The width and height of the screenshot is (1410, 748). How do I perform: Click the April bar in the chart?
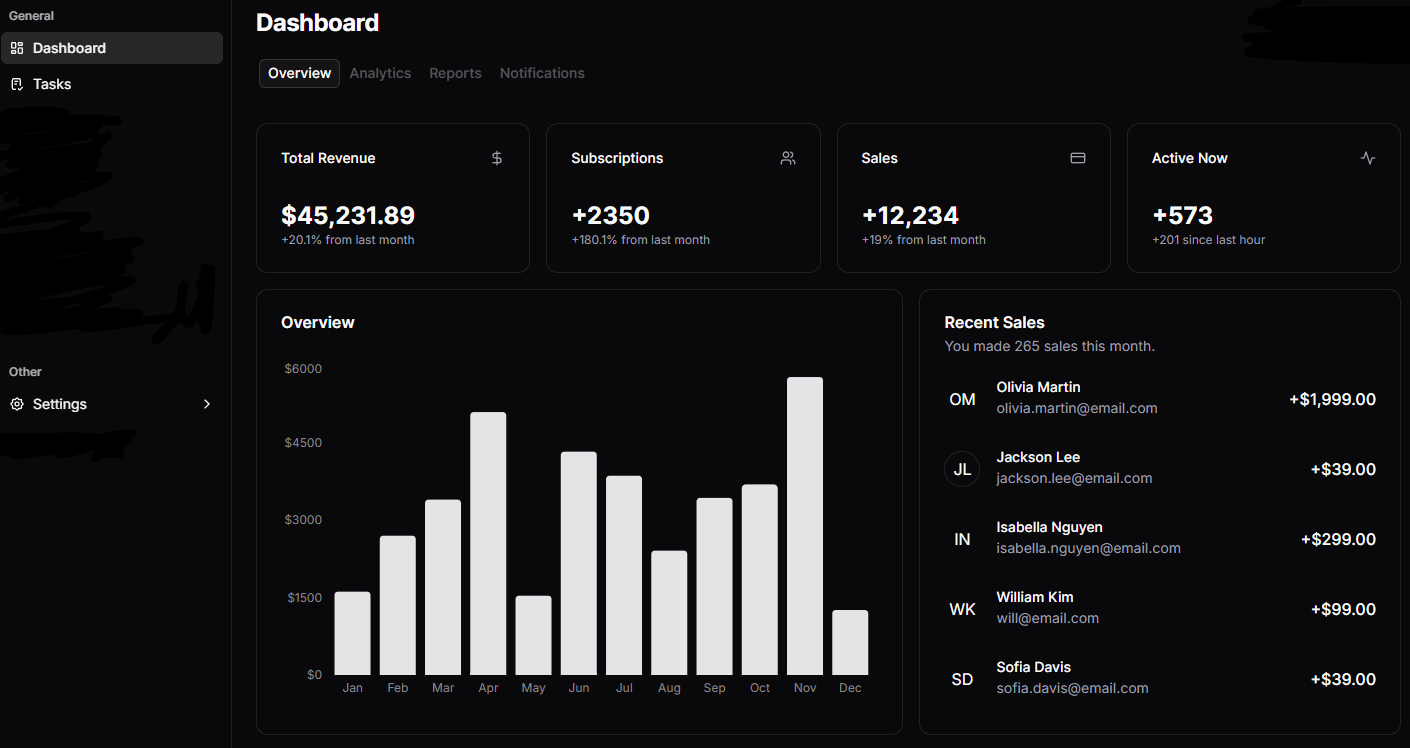488,543
